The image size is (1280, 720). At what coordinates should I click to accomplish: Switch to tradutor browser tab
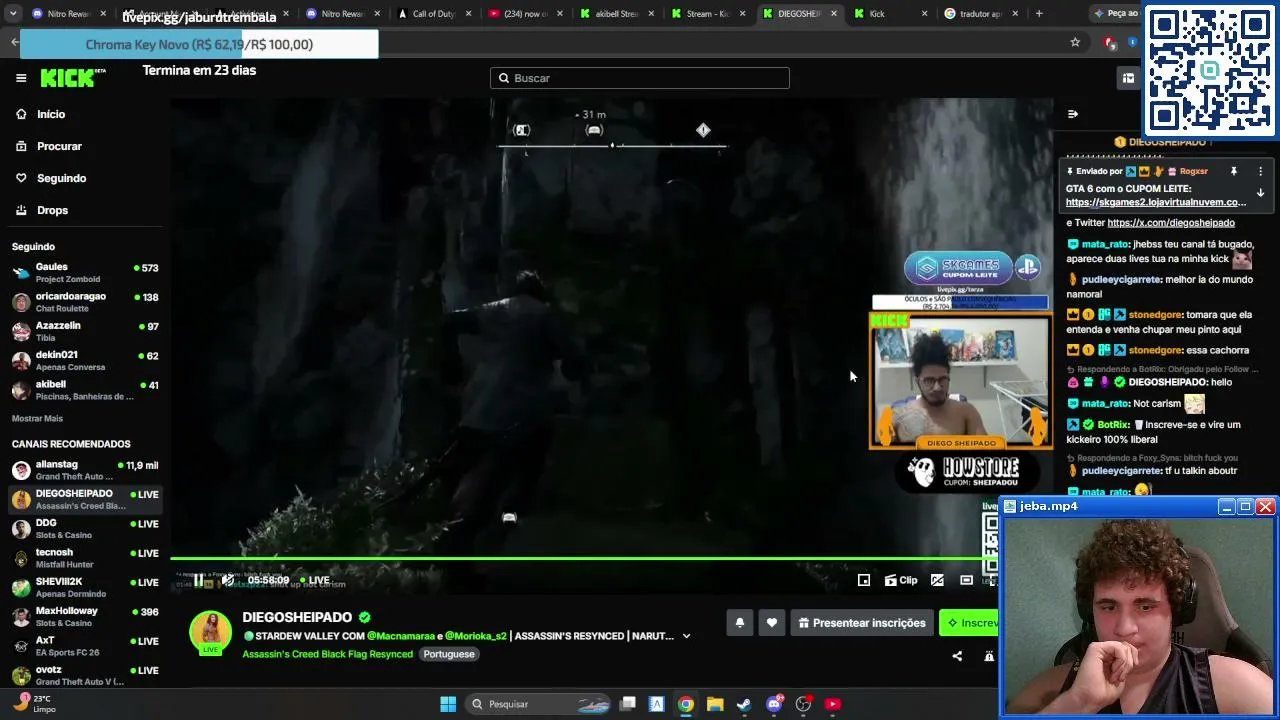point(980,14)
